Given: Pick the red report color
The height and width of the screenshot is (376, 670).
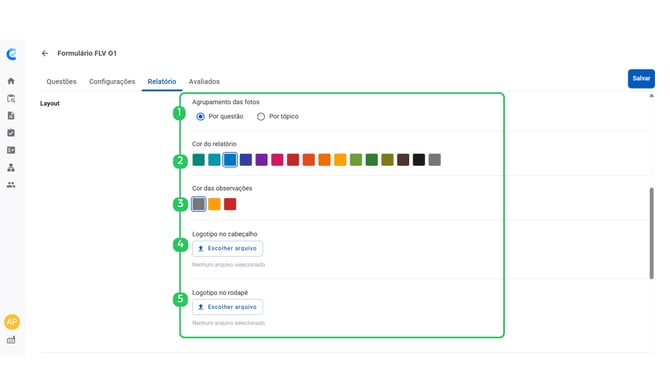Looking at the screenshot, I should [x=293, y=160].
